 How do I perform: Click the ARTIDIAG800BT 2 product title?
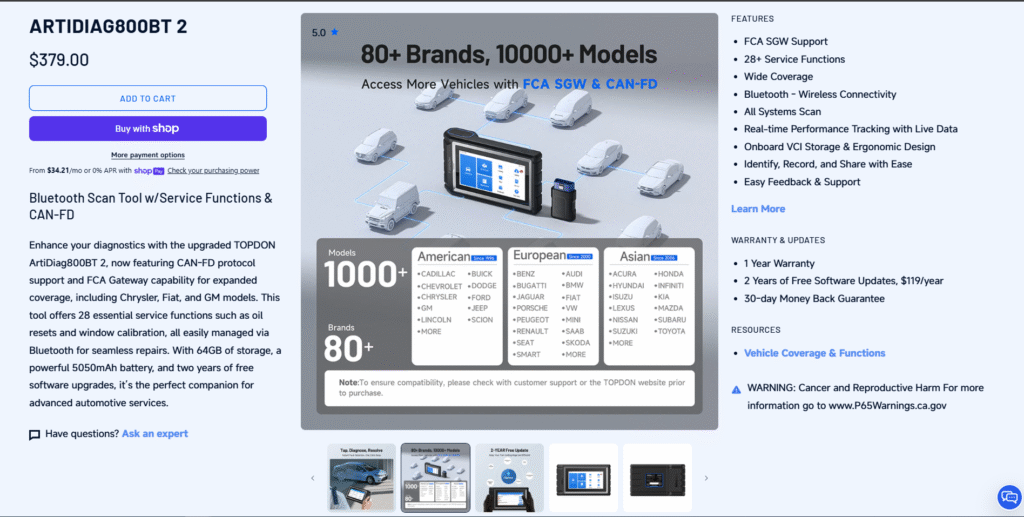tap(108, 27)
